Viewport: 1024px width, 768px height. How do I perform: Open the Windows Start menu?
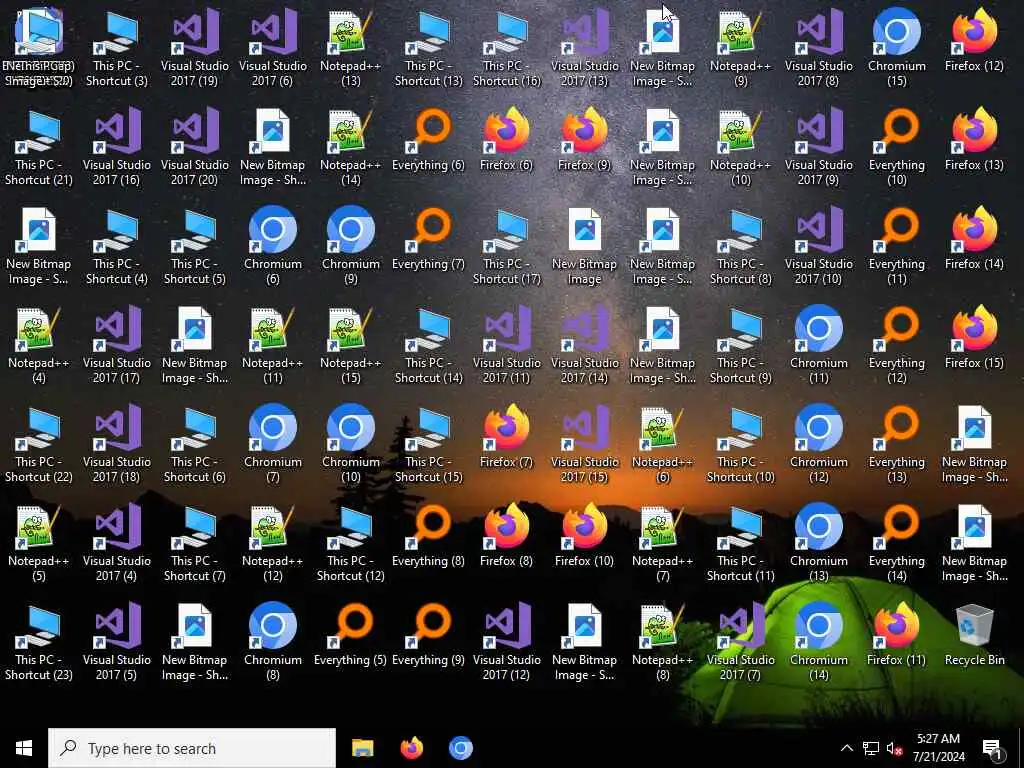pyautogui.click(x=24, y=748)
